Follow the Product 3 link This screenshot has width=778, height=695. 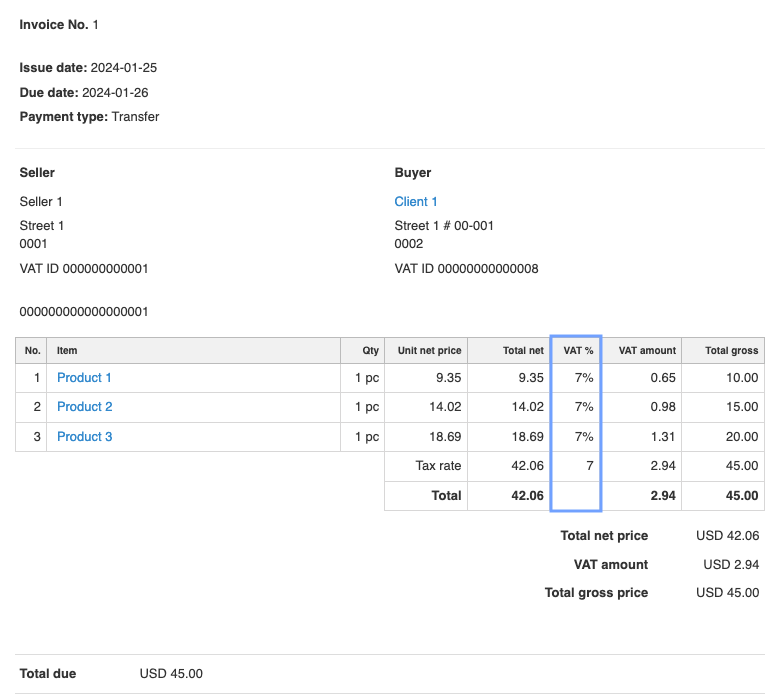pyautogui.click(x=84, y=437)
